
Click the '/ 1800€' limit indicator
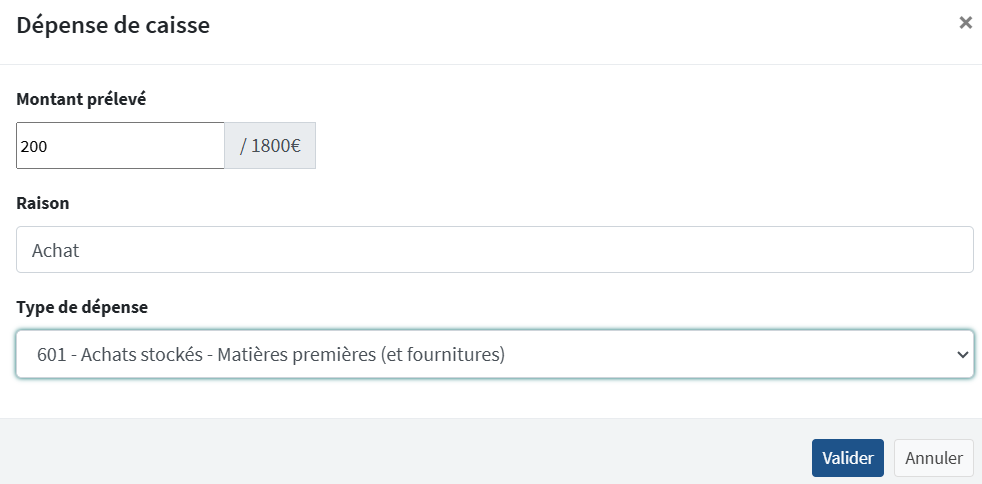pyautogui.click(x=270, y=146)
